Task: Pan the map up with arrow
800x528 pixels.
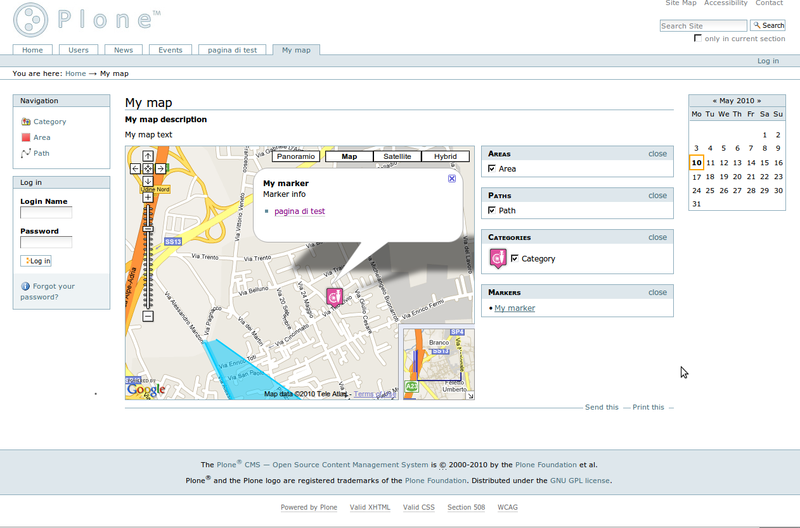Action: (x=148, y=157)
